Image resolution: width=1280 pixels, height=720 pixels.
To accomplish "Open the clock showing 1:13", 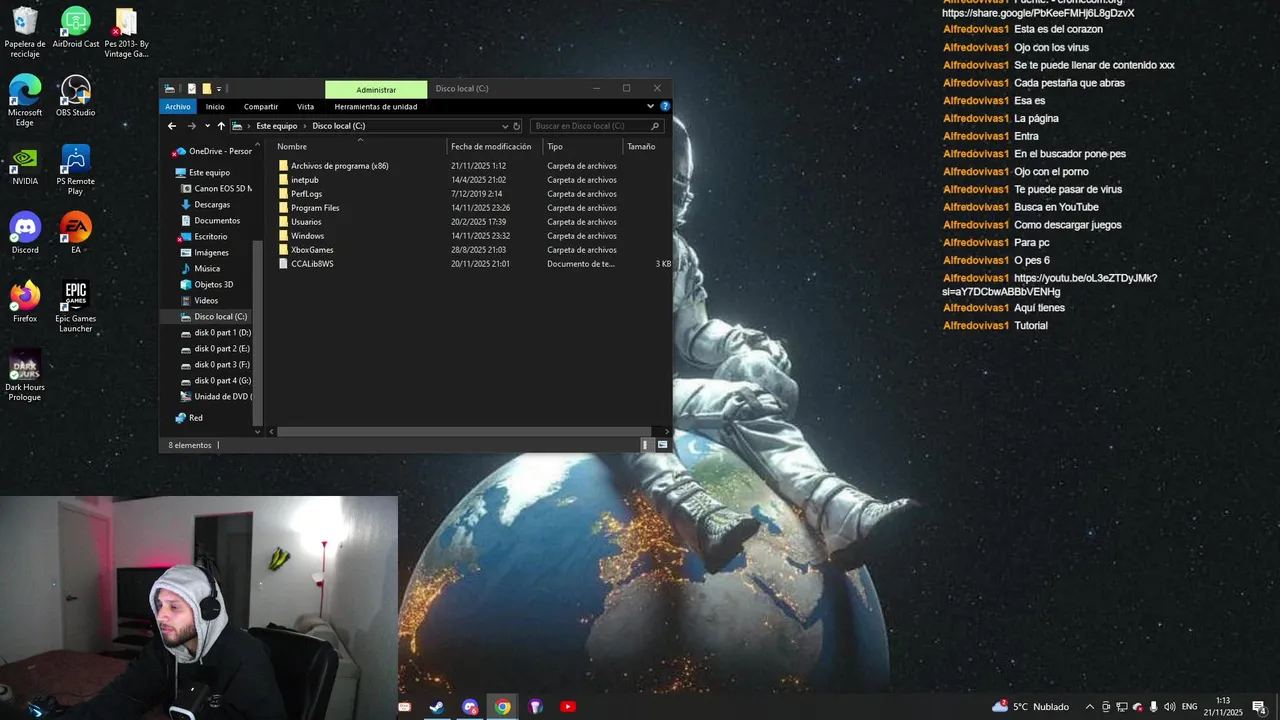I will [x=1222, y=707].
